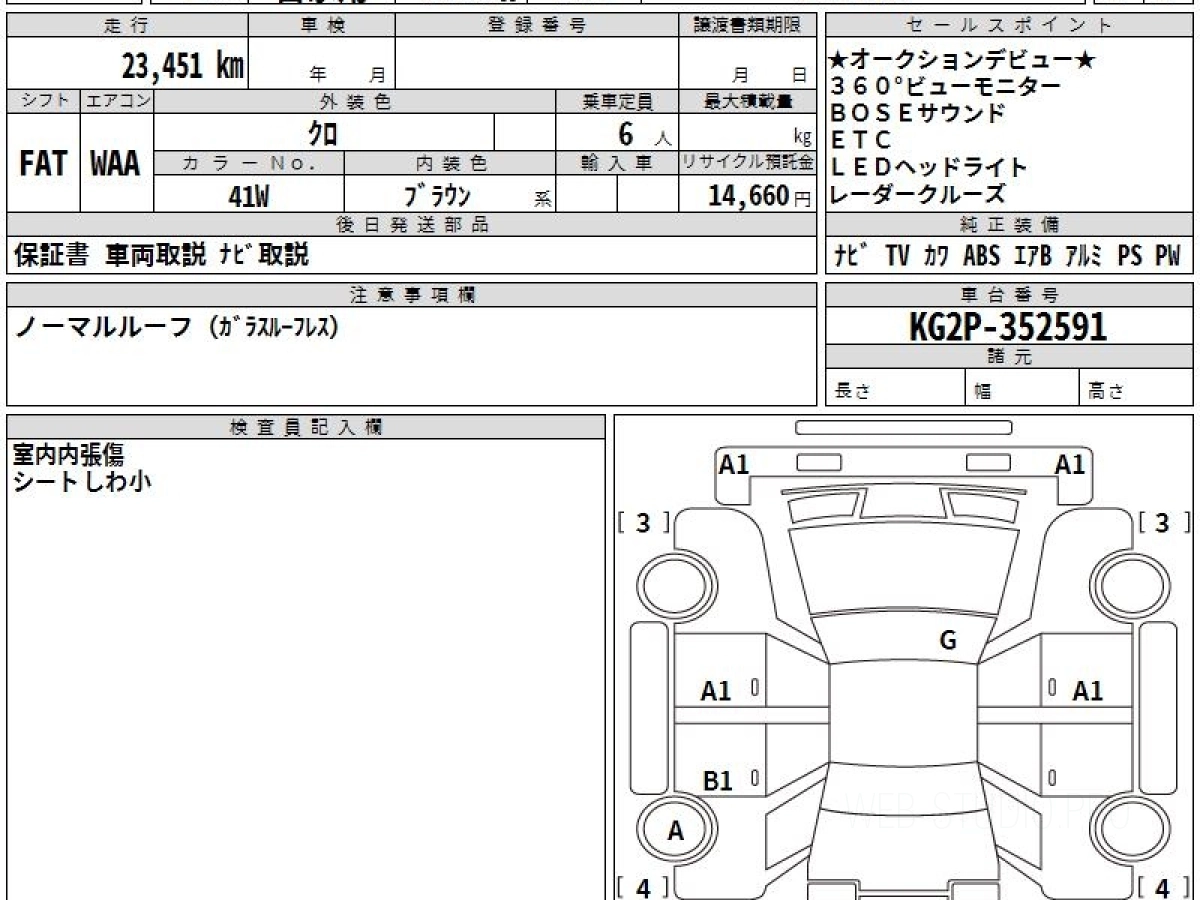This screenshot has height=900, width=1200.
Task: Click the 検査員記入欄 header
Action: 306,425
